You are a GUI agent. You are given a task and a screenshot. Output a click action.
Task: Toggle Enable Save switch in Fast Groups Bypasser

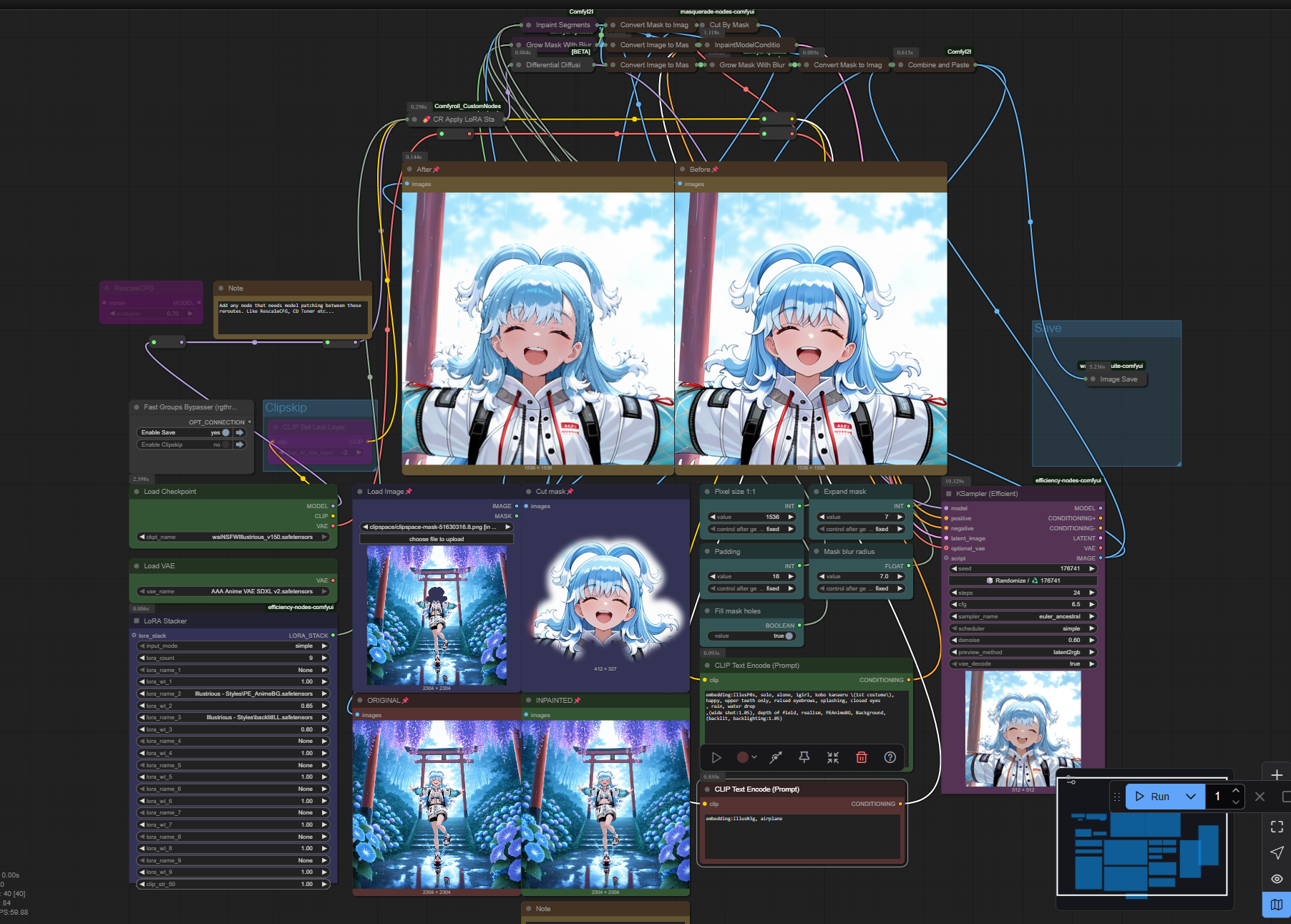(x=226, y=432)
